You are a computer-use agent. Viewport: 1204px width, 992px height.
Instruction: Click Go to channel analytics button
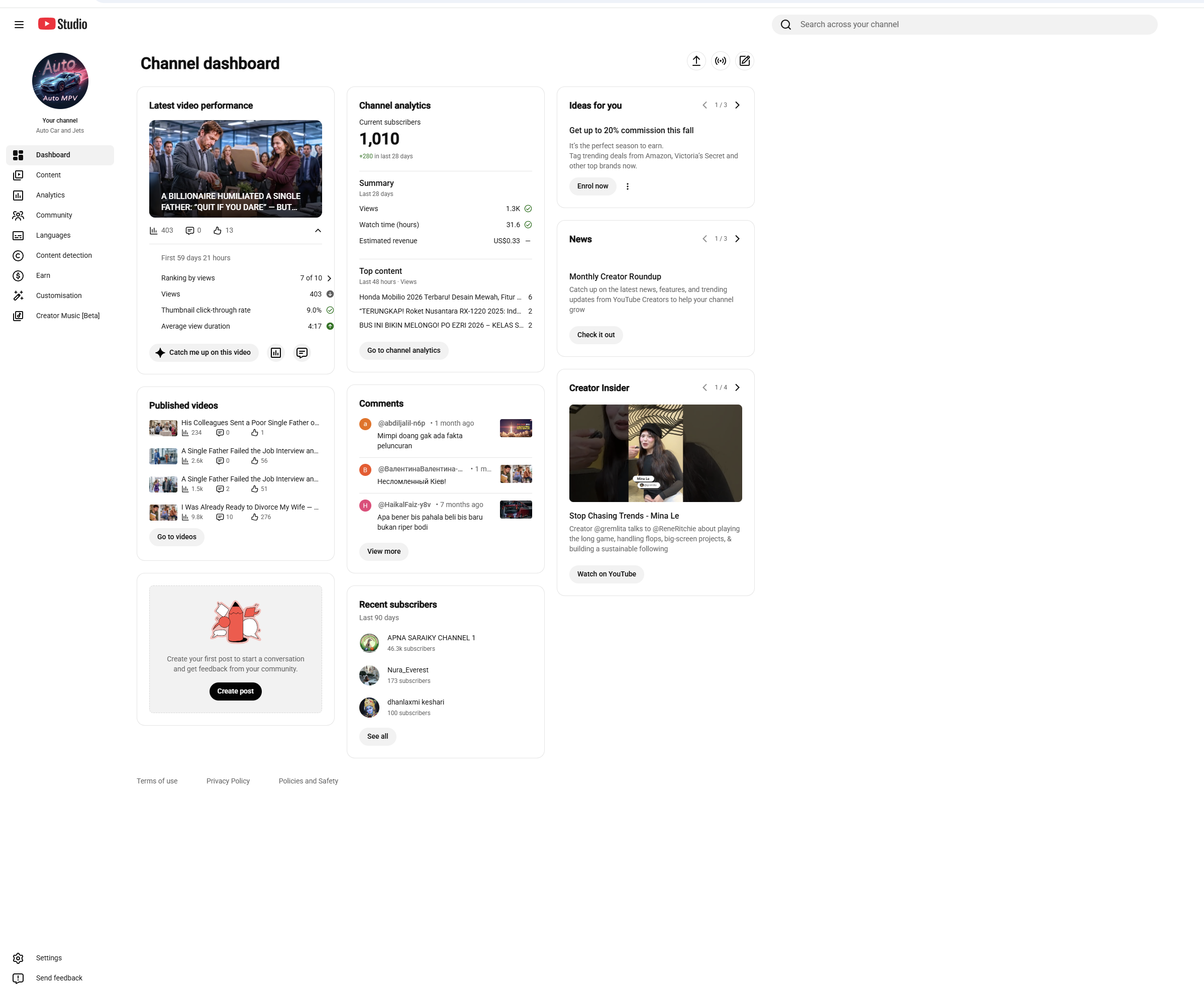coord(404,351)
